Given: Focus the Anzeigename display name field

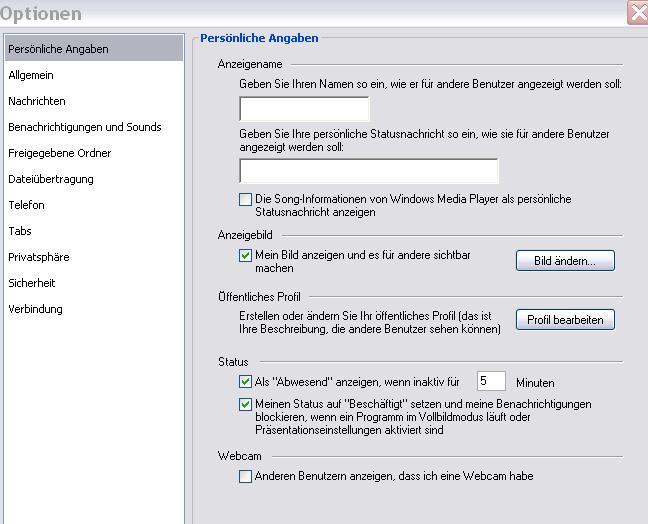Looking at the screenshot, I should point(304,109).
